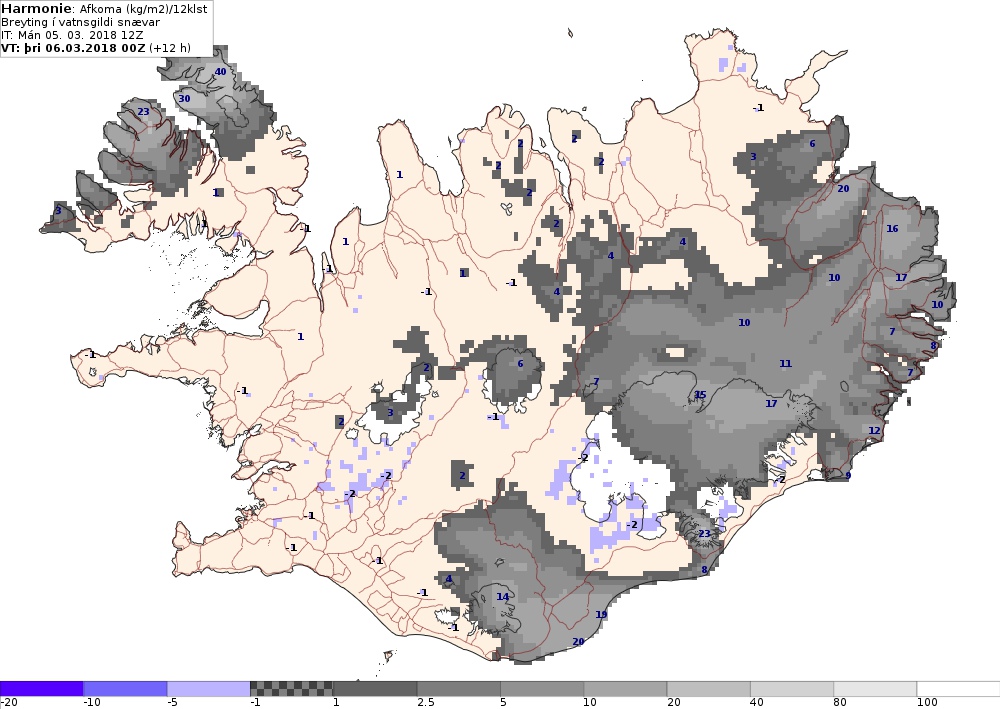Screen dimensions: 1000x709
Task: Click the '40' value on the map
Action: click(220, 71)
